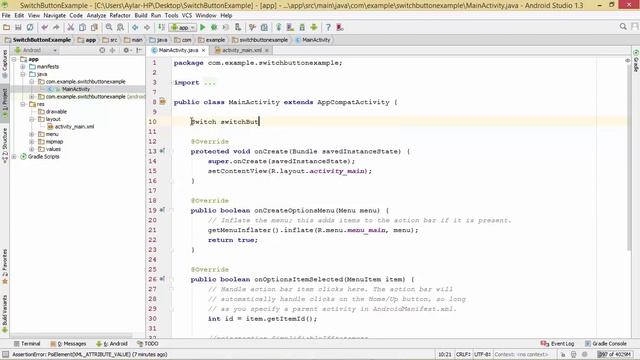Open the Android project view dropdown
Image resolution: width=640 pixels, height=360 pixels.
coord(36,50)
